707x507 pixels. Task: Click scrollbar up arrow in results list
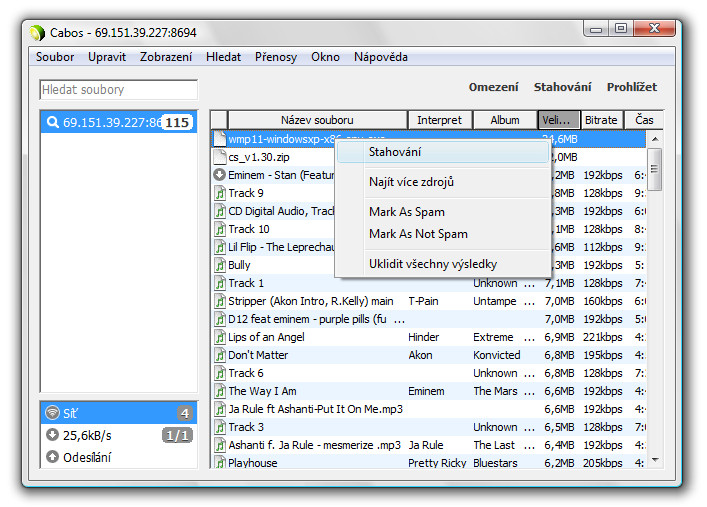pyautogui.click(x=655, y=139)
